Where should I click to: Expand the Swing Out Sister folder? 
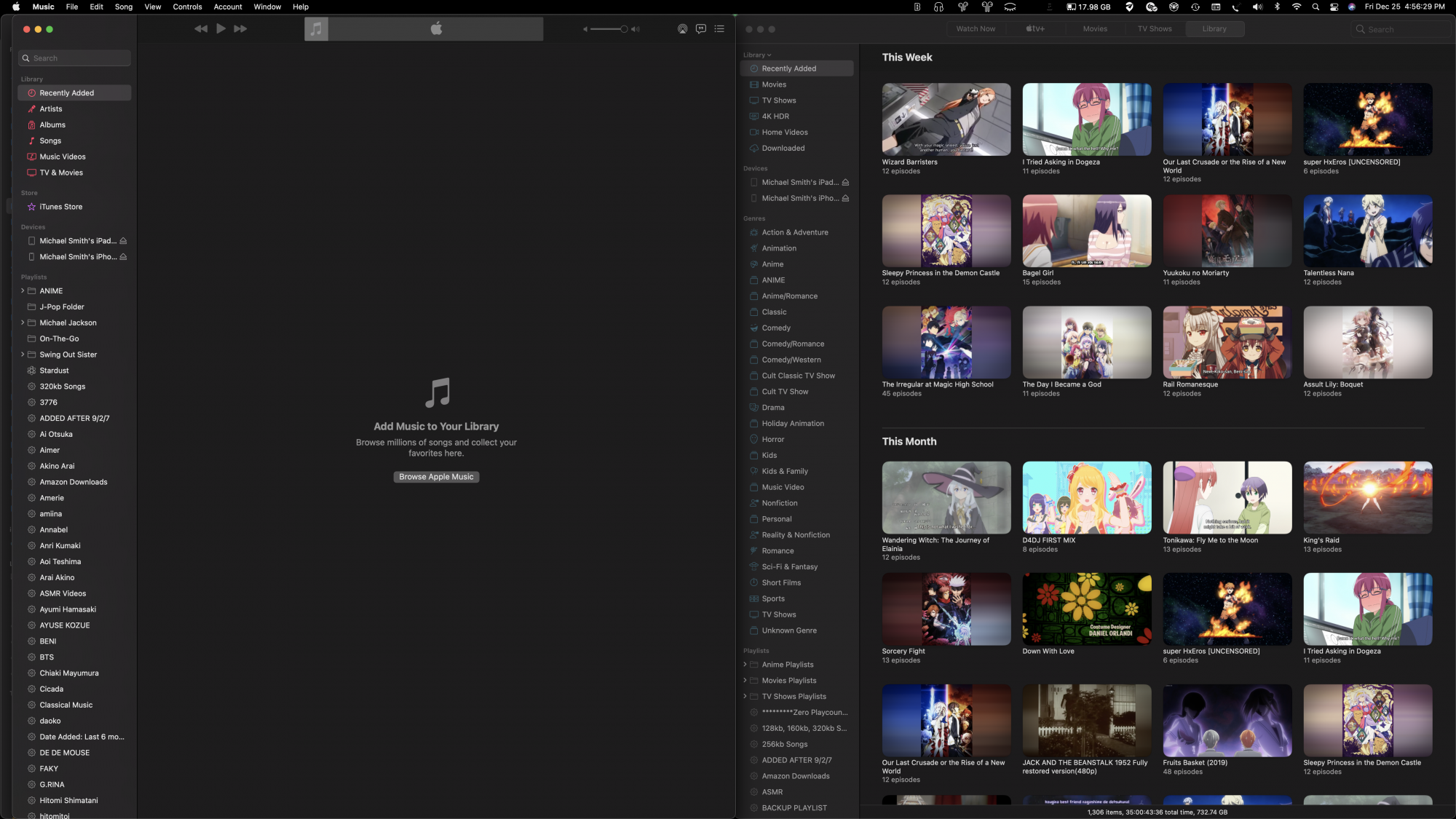[x=23, y=355]
